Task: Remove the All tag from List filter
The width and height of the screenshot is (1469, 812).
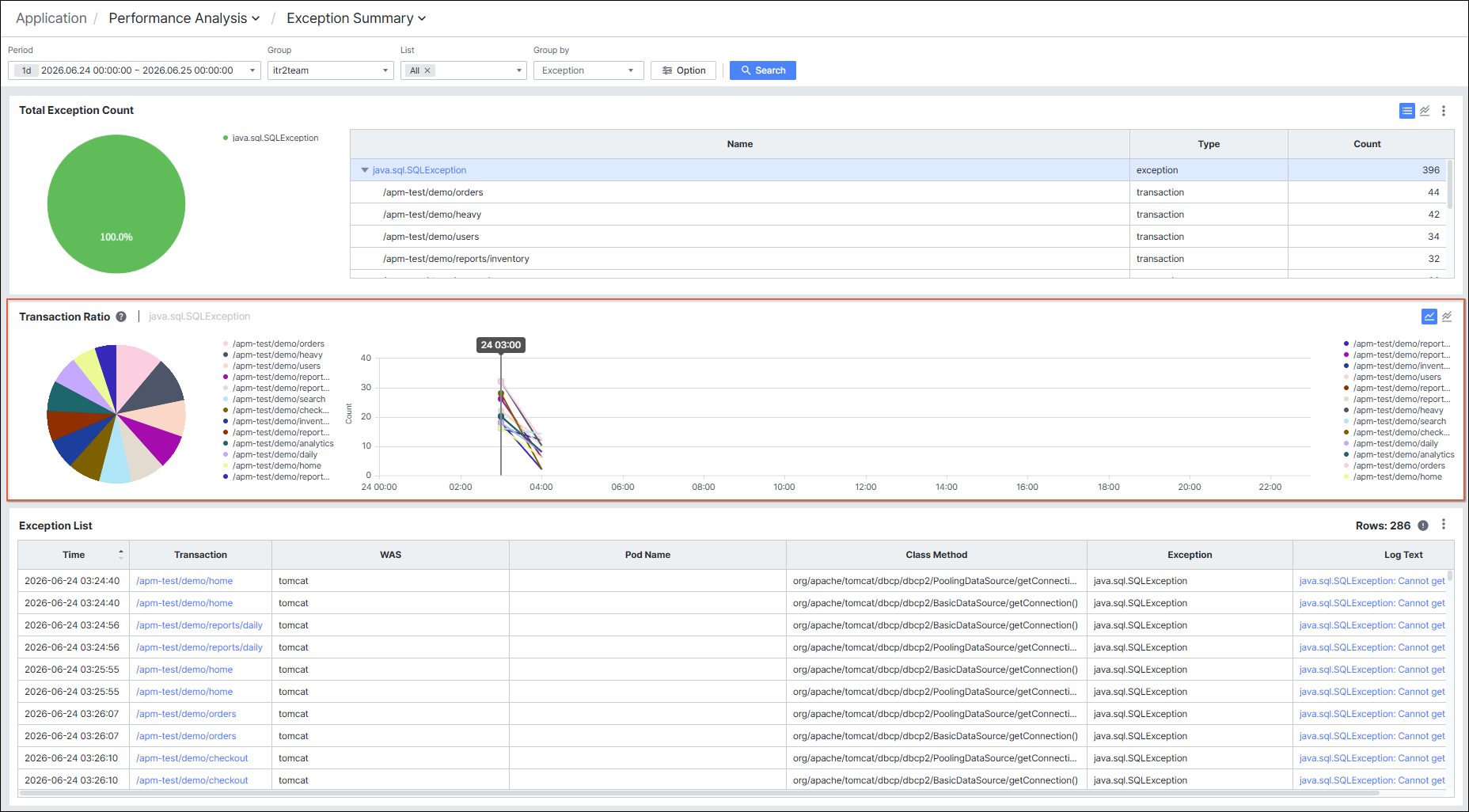Action: coord(427,70)
